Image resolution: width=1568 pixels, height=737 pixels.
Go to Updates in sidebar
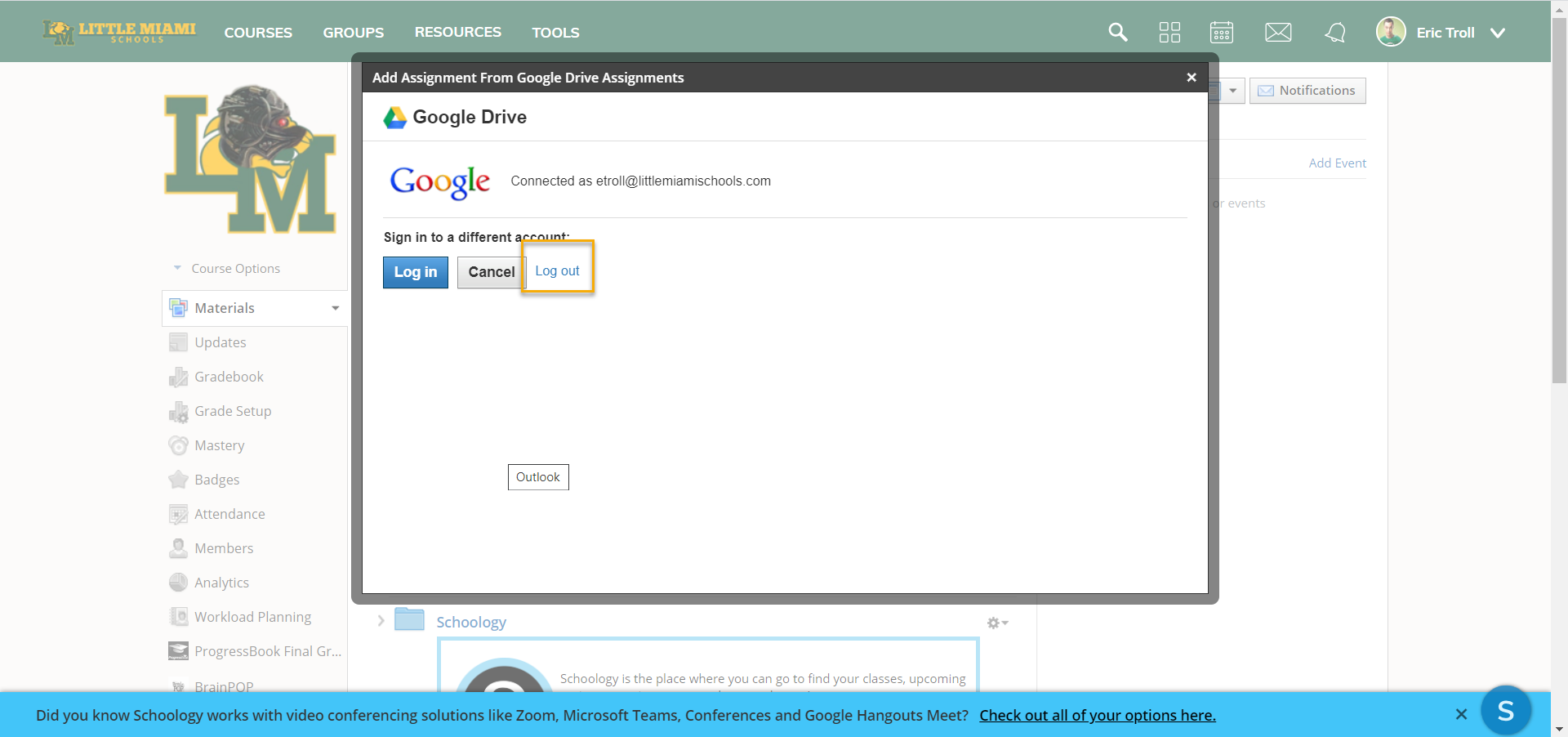click(x=220, y=342)
